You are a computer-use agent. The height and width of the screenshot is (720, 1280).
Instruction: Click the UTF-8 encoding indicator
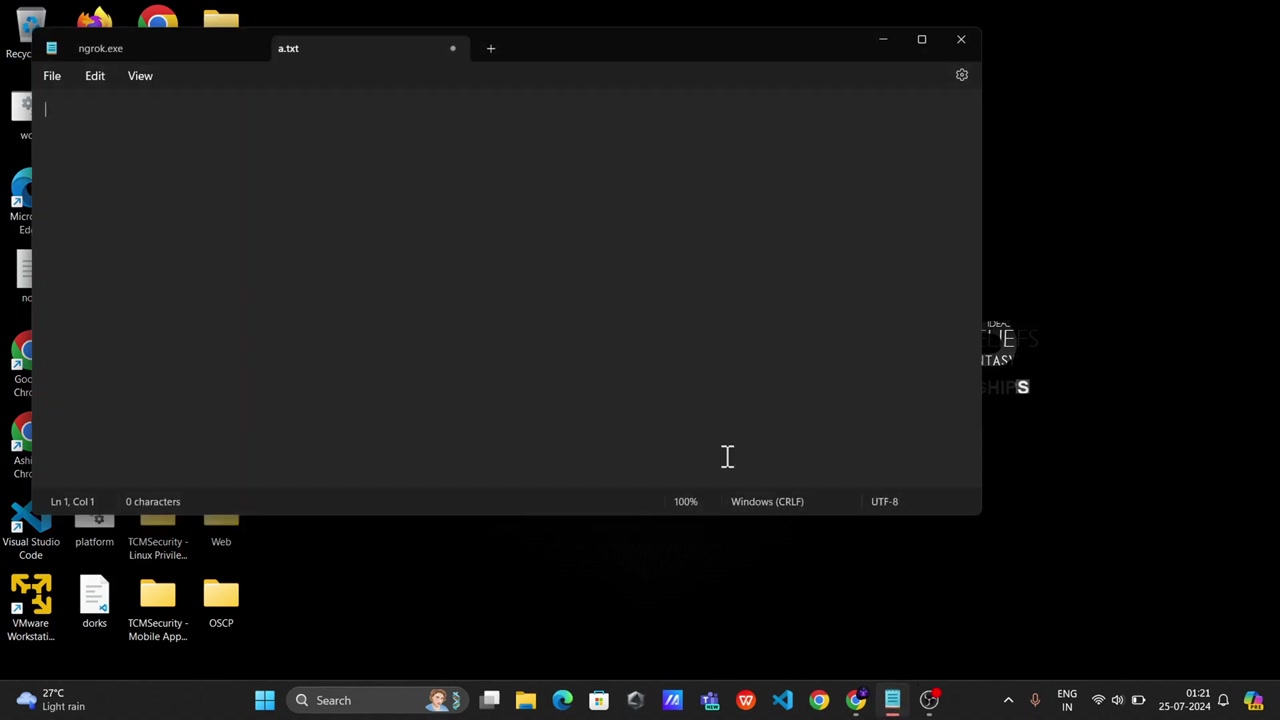coord(884,502)
